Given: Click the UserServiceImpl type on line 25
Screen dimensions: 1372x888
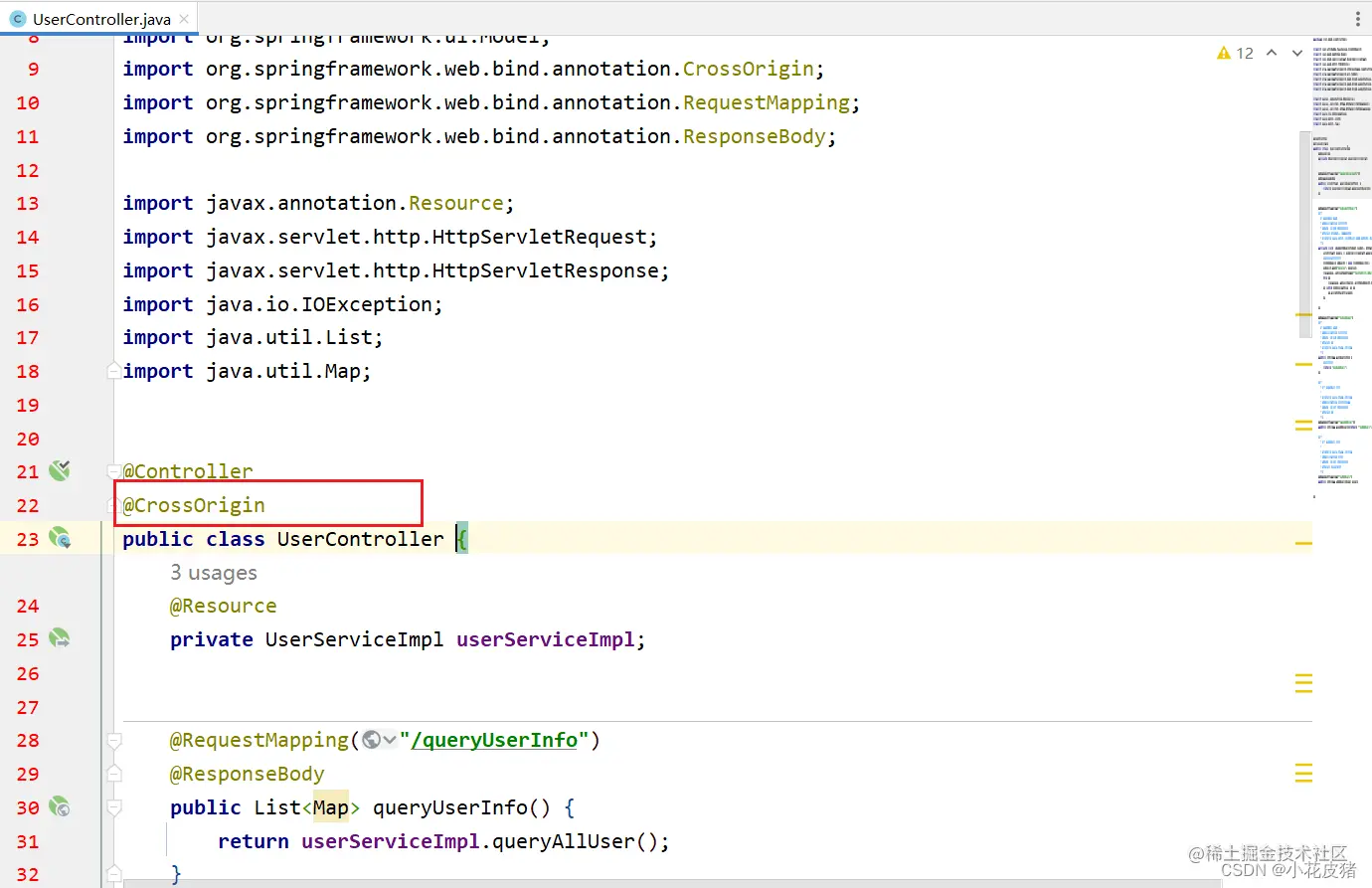Looking at the screenshot, I should point(355,639).
